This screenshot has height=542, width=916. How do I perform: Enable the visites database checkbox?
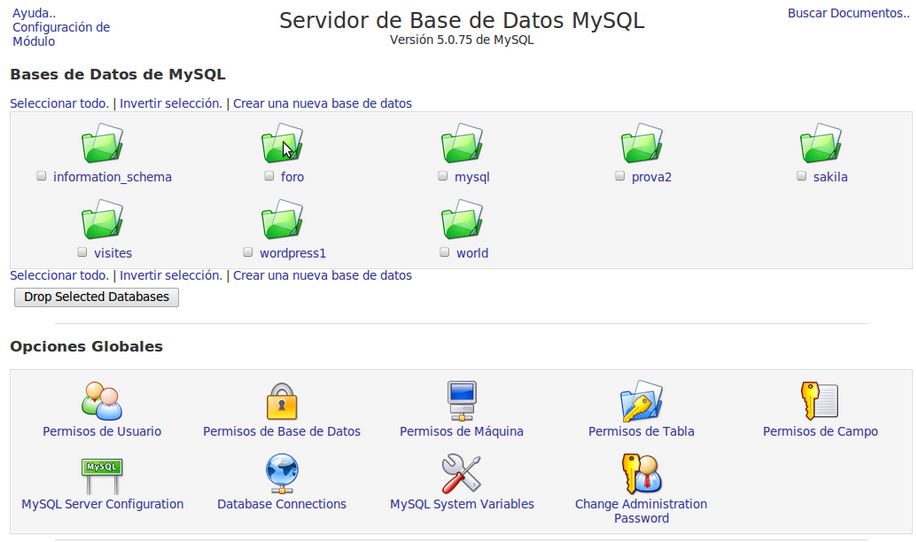82,253
